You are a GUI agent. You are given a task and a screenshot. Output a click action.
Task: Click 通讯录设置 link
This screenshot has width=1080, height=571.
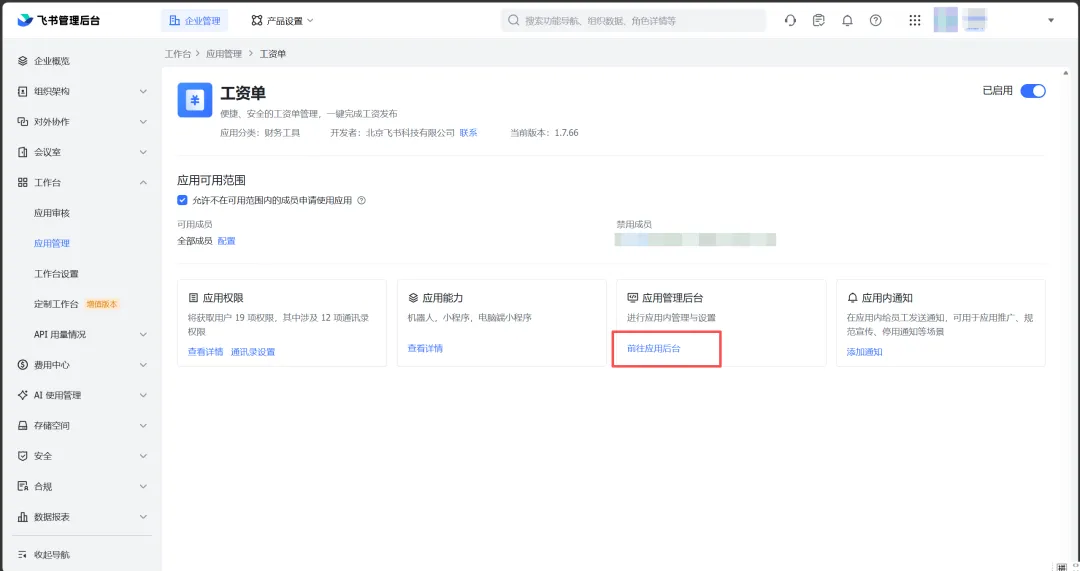click(253, 352)
